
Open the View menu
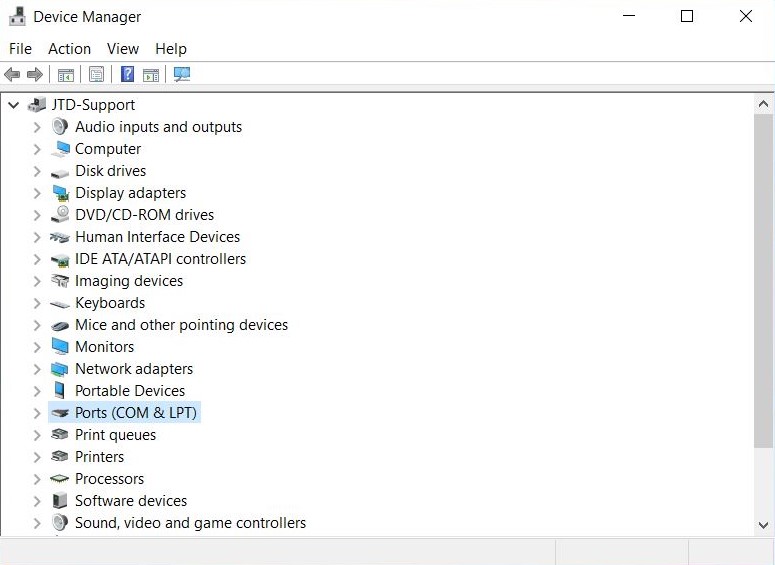point(123,48)
